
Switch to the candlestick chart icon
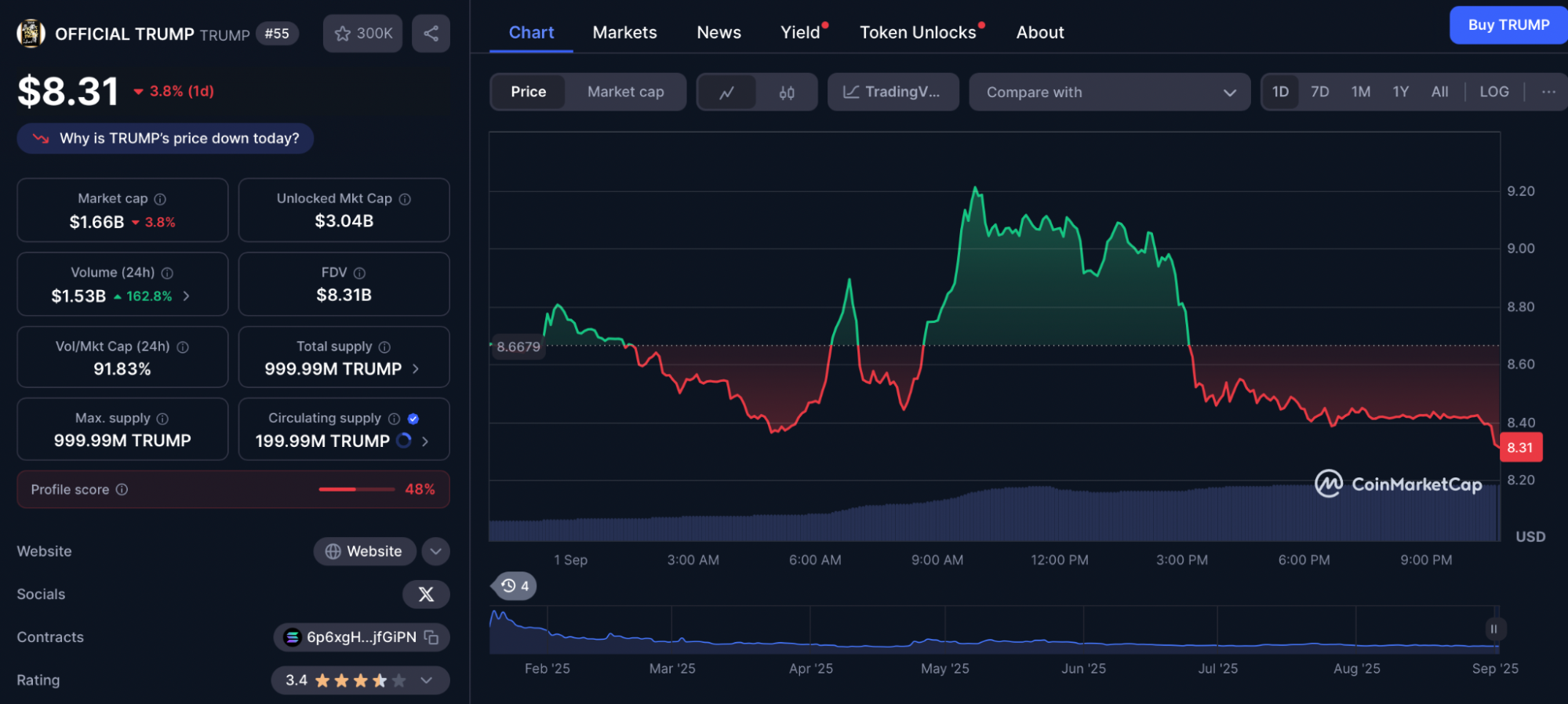(x=787, y=93)
